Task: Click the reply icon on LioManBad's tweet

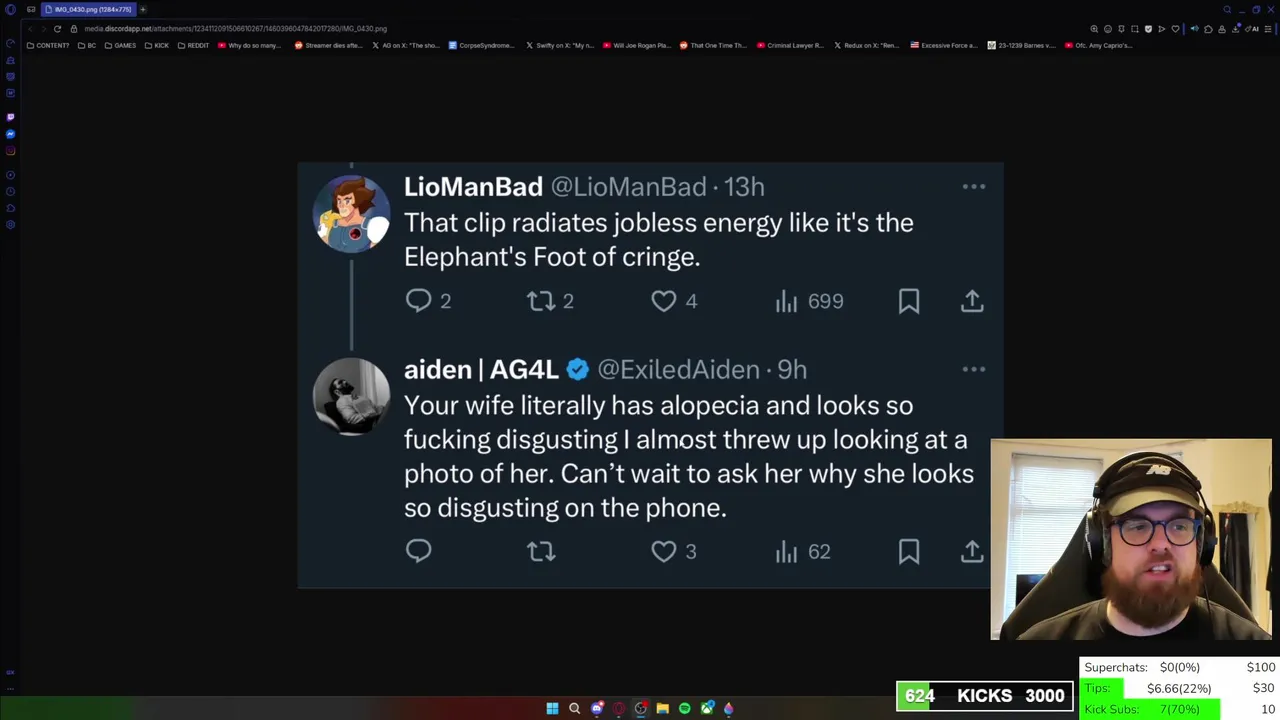Action: [x=419, y=301]
